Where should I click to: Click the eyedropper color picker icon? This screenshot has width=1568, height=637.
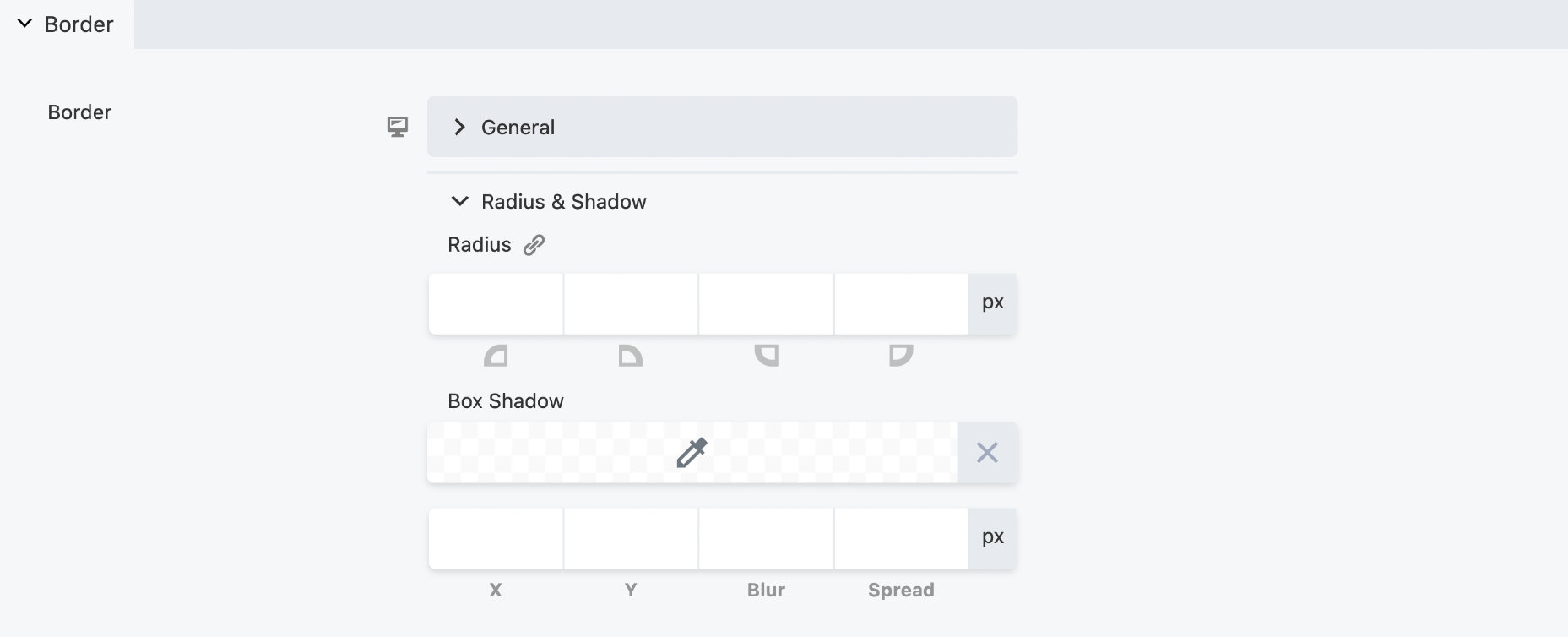692,453
